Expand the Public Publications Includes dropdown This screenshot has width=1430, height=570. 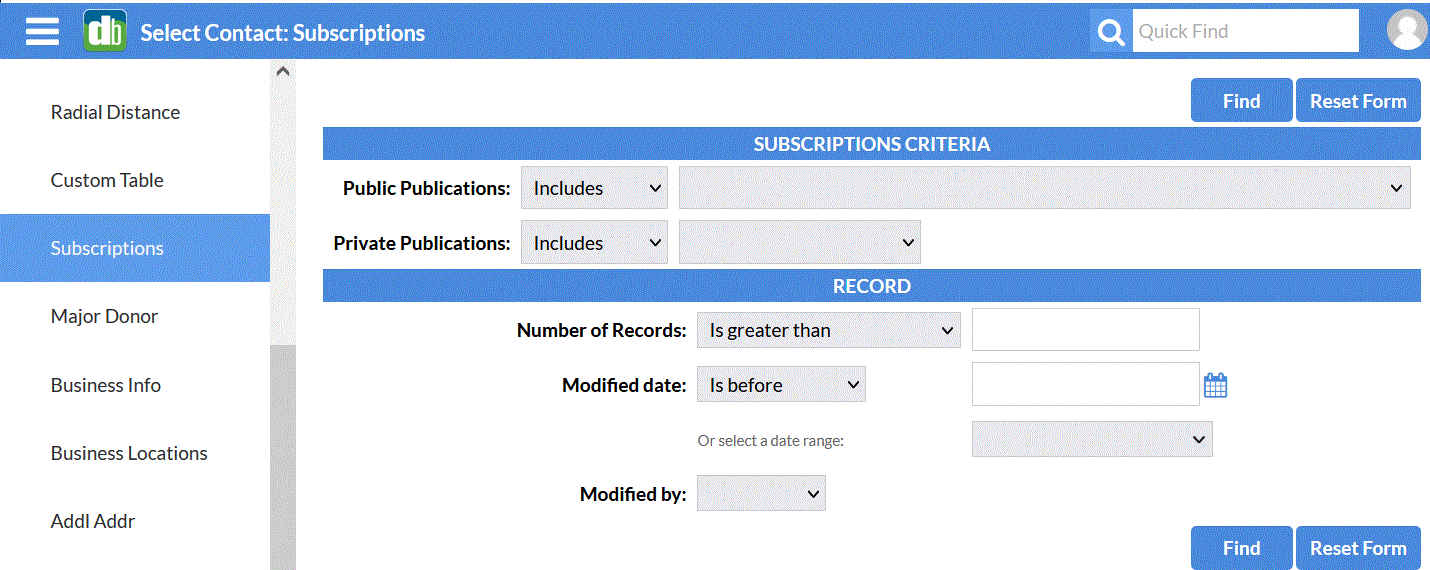[594, 188]
